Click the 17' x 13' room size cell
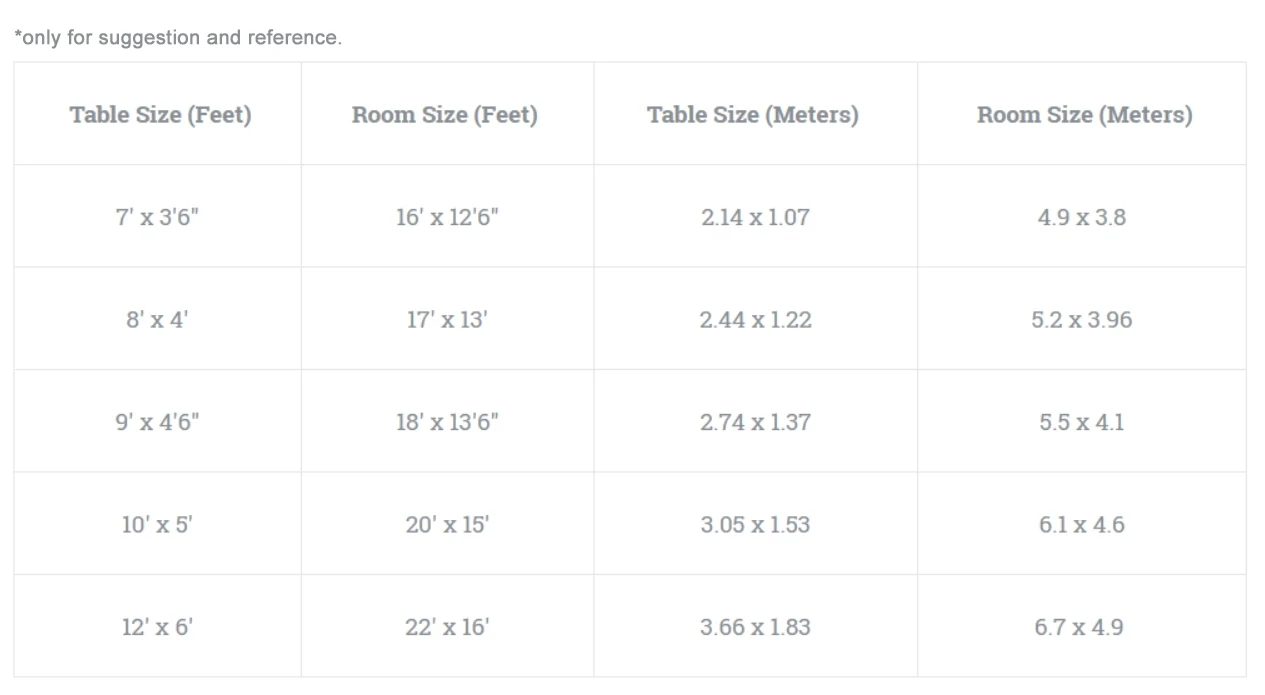Screen dimensions: 1265x695 [x=447, y=320]
